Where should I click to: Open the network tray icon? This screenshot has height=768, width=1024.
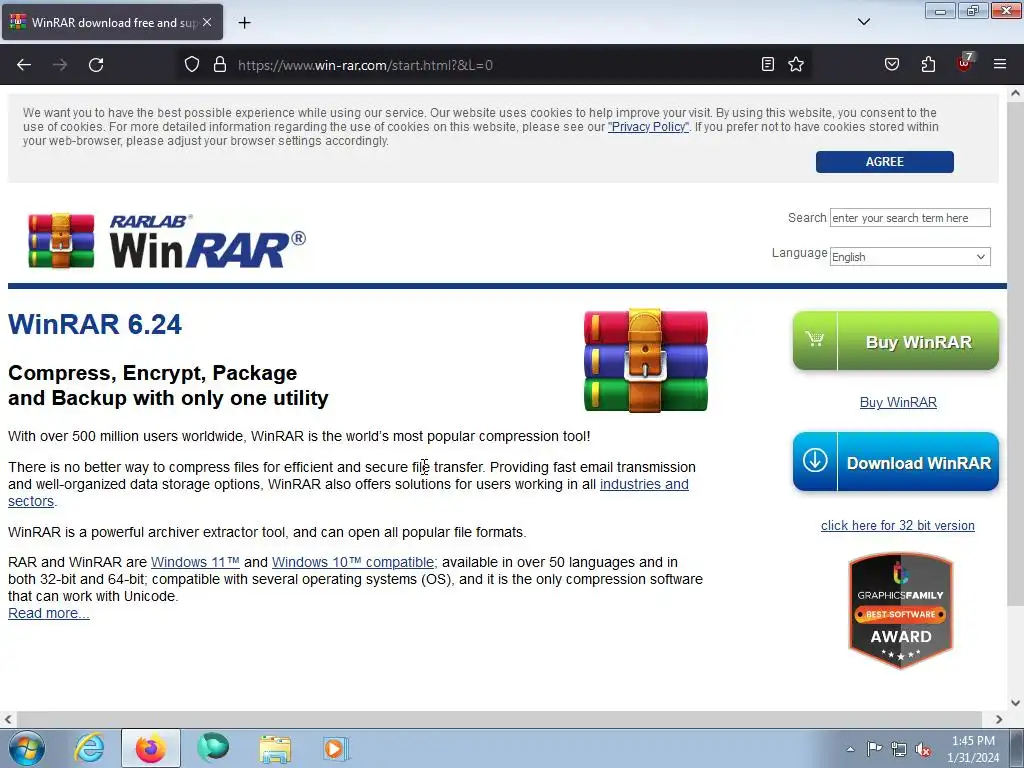click(899, 749)
